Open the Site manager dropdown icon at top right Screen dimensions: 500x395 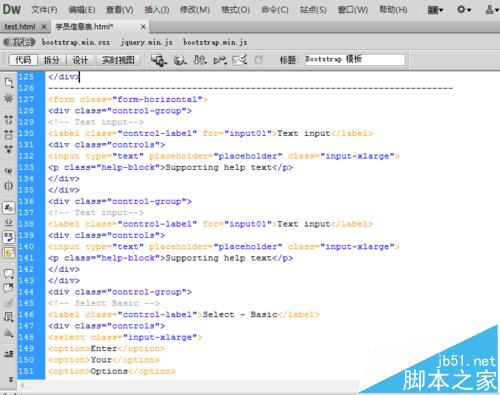[492, 10]
